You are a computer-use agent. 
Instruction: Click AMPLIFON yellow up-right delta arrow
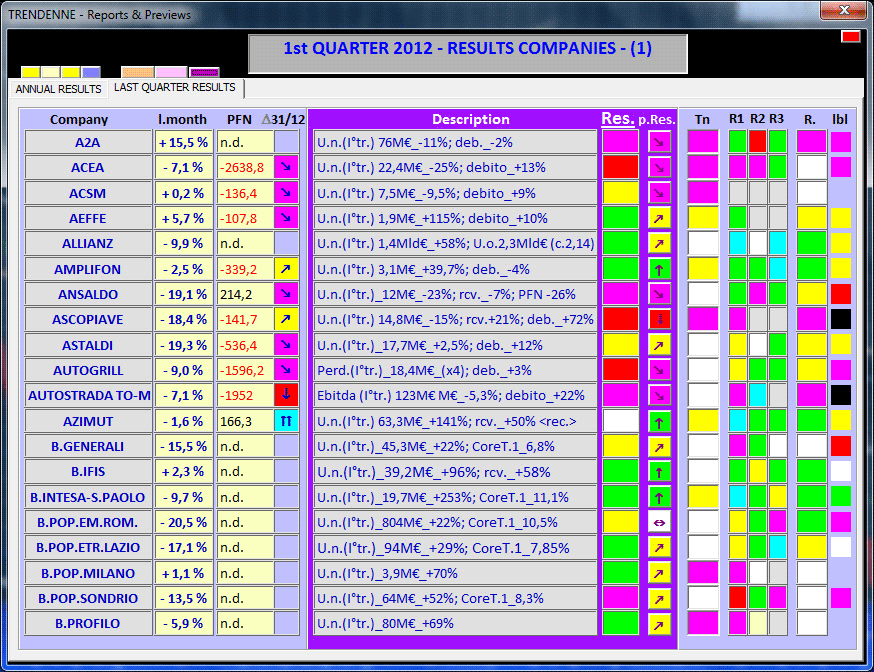tap(287, 269)
